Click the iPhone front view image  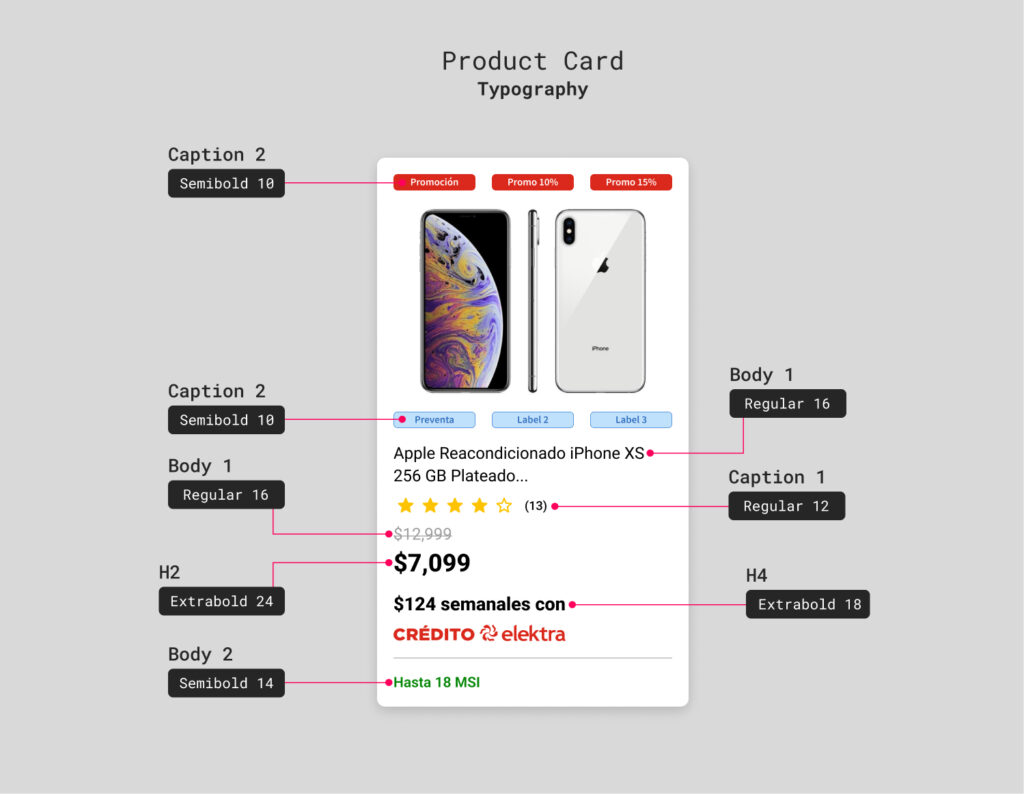(x=465, y=300)
